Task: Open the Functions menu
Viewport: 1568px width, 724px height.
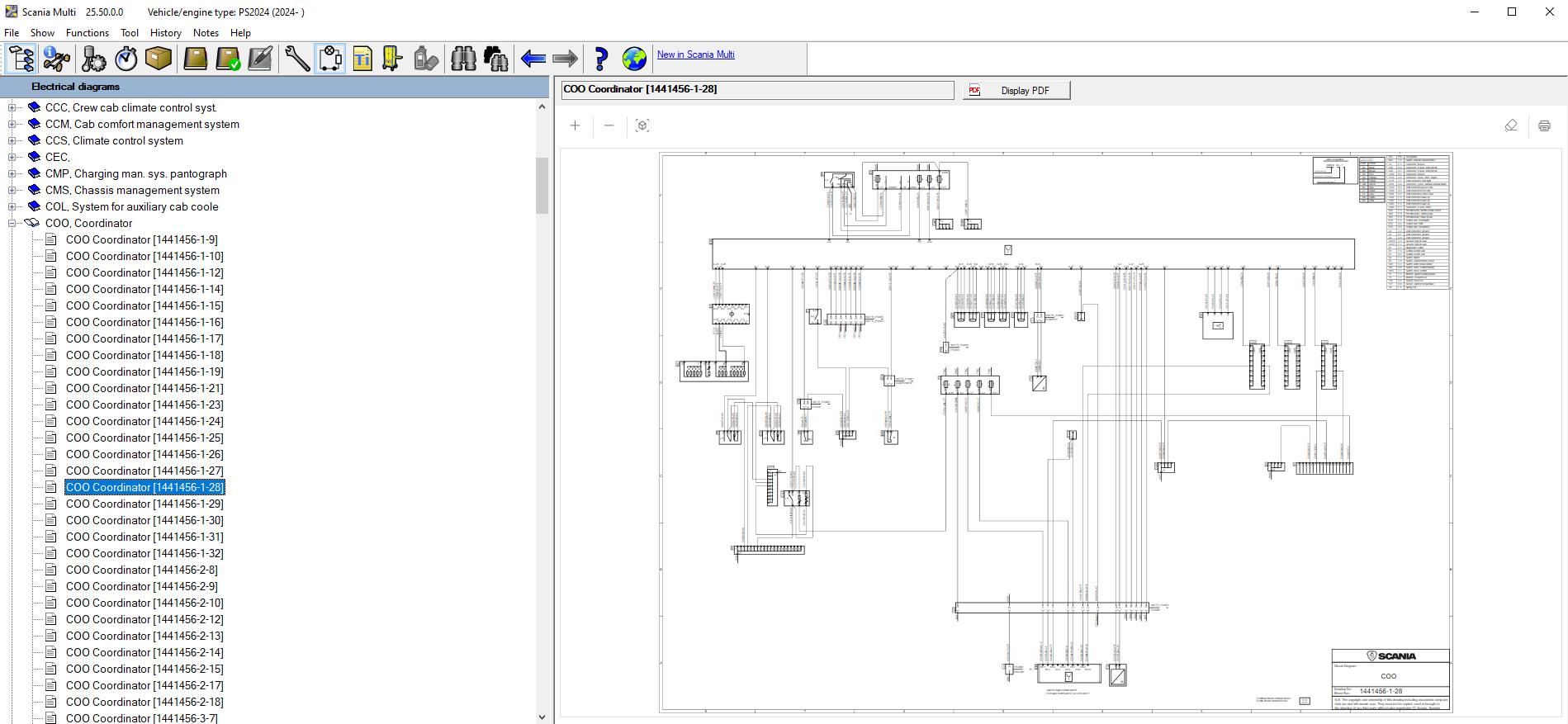Action: click(87, 33)
